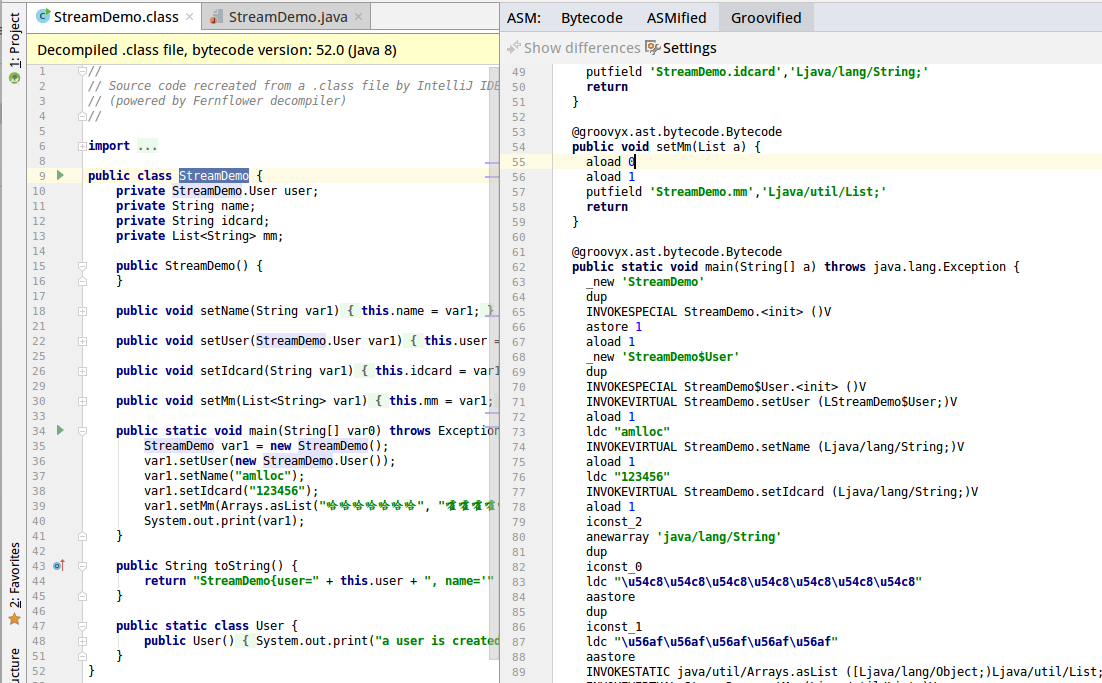Expand the folded setMm method
Image resolution: width=1102 pixels, height=683 pixels.
pos(82,401)
